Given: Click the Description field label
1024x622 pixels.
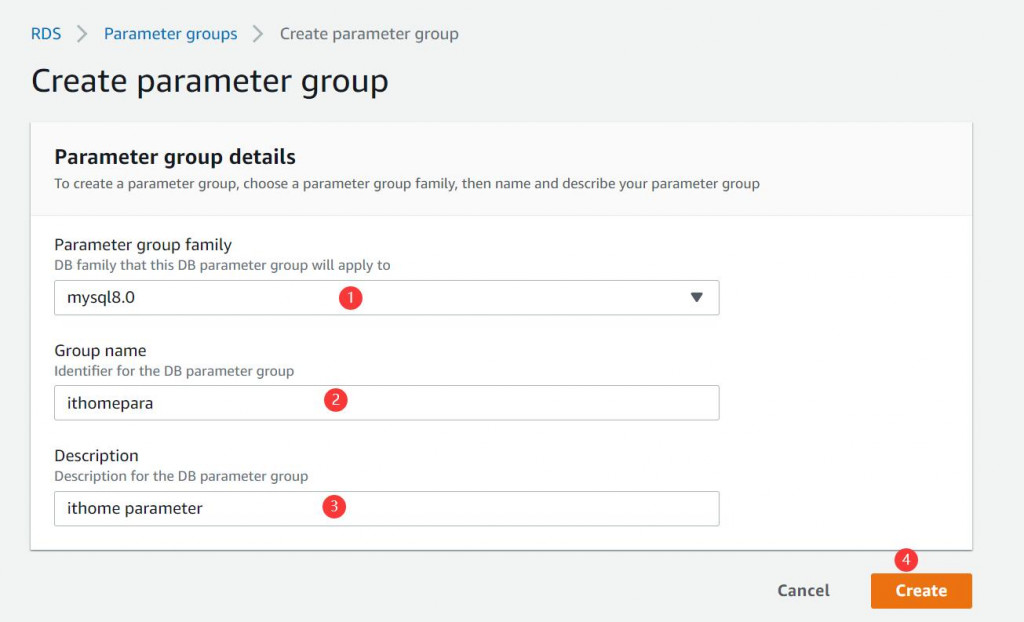Looking at the screenshot, I should tap(96, 455).
